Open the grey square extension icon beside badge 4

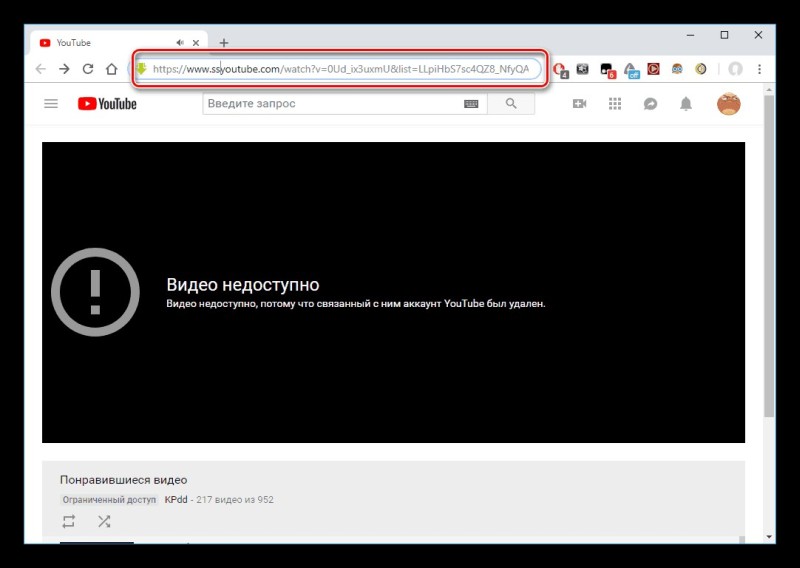coord(582,69)
